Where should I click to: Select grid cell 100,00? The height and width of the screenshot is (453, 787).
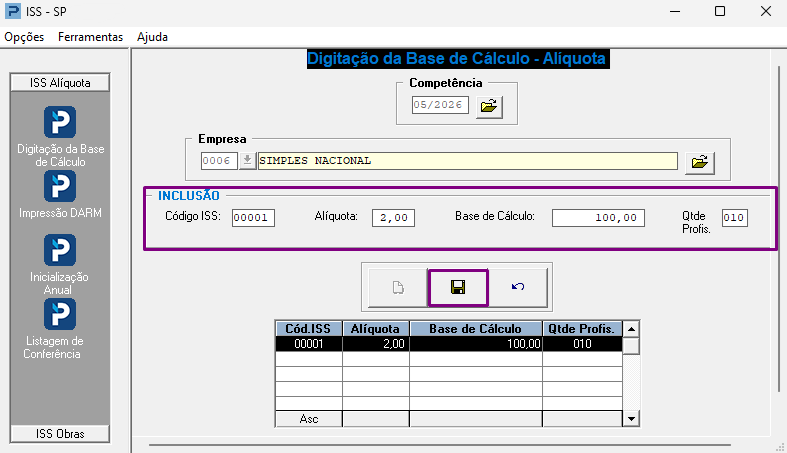coord(476,344)
